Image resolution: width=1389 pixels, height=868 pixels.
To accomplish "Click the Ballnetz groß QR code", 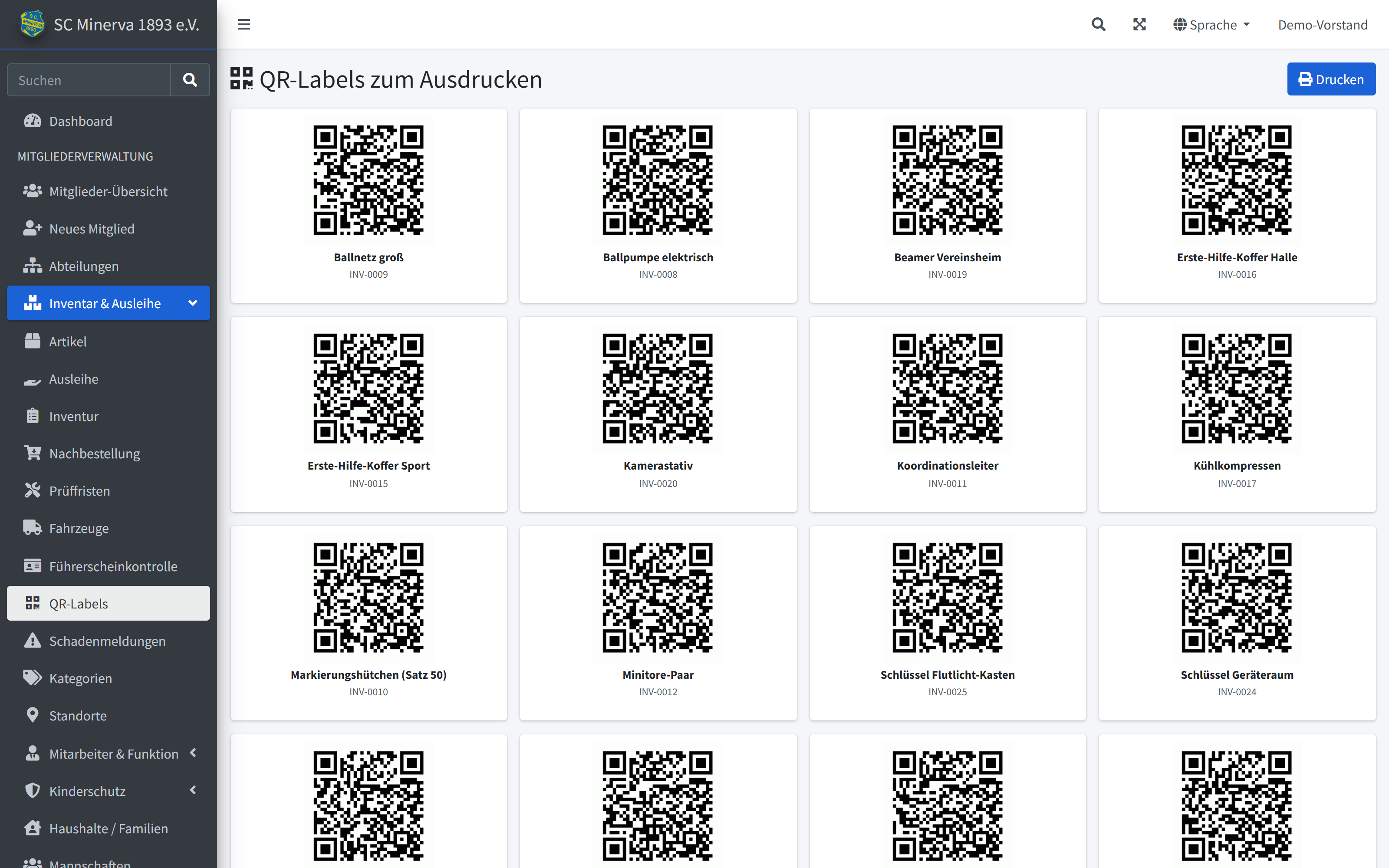I will tap(369, 180).
